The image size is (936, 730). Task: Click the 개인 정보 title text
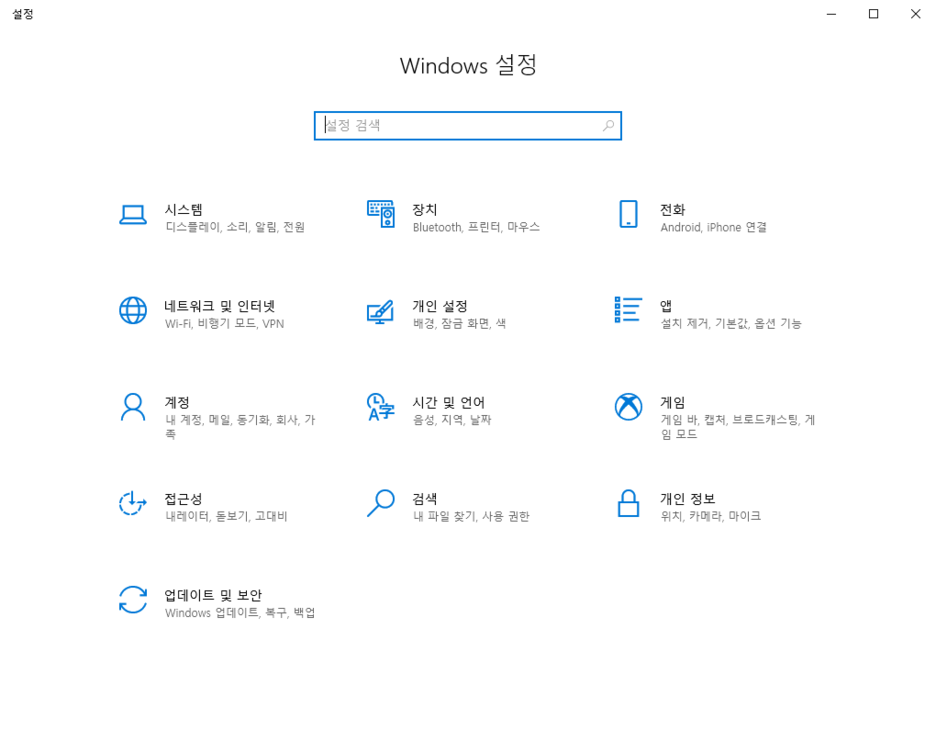[687, 499]
